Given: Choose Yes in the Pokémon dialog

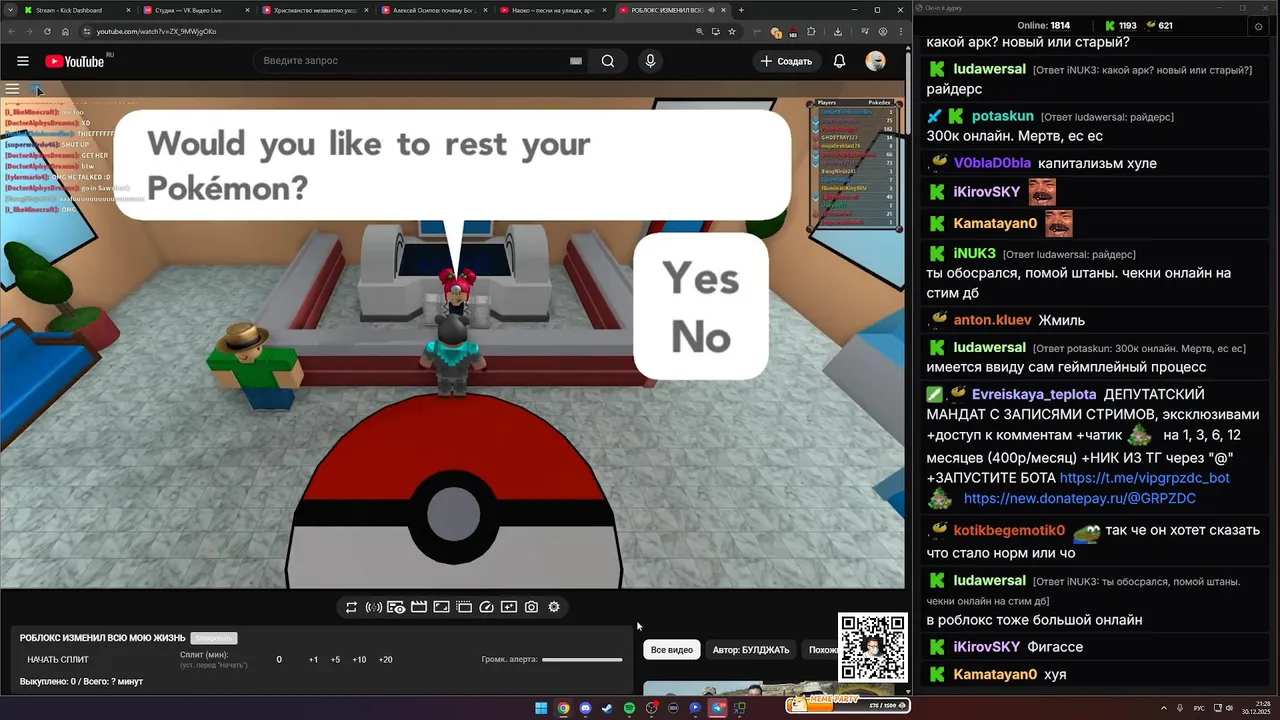Looking at the screenshot, I should (x=701, y=278).
